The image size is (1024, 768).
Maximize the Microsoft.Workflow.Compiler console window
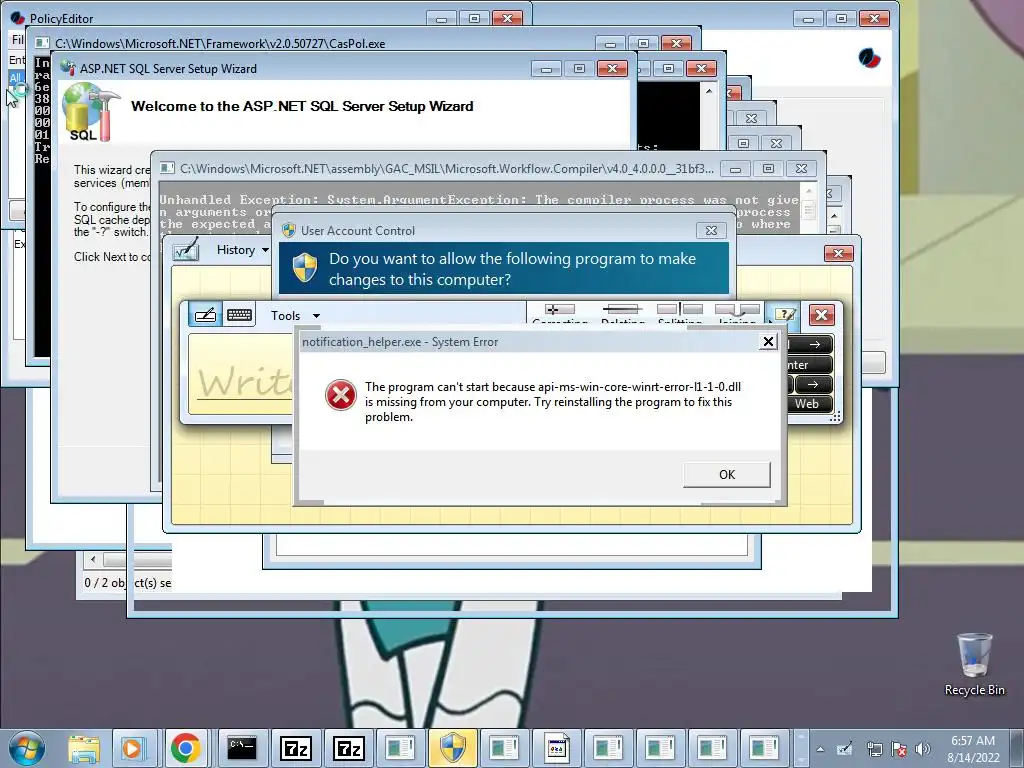point(768,169)
